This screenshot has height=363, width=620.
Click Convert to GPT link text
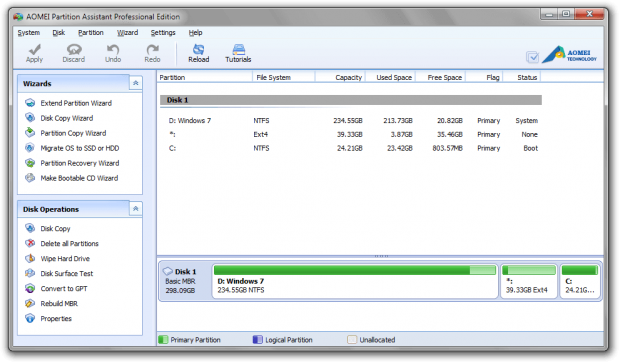pos(64,288)
